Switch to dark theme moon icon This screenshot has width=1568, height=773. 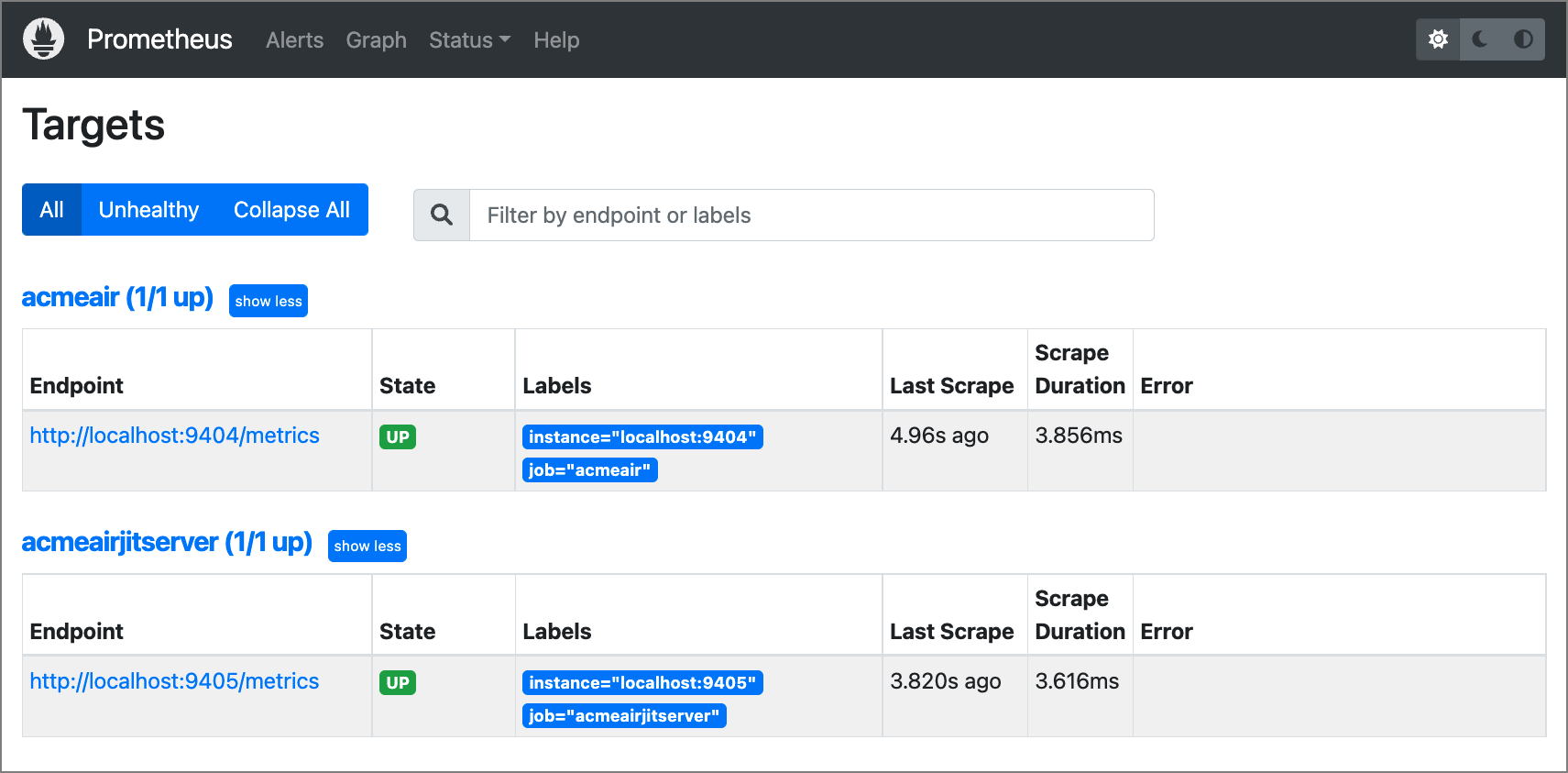click(1480, 39)
